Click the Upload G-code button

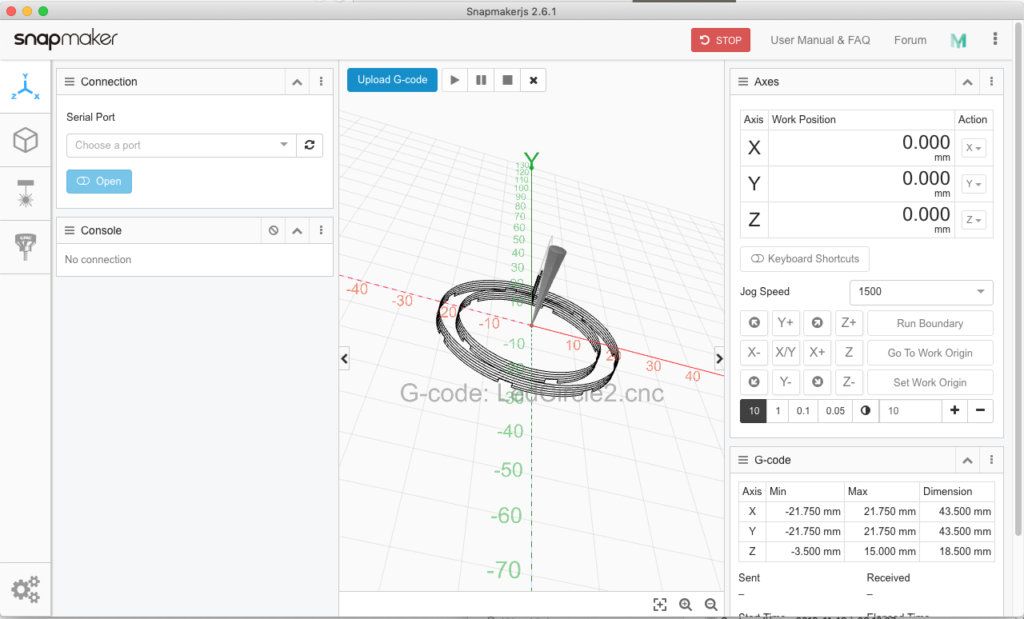392,80
